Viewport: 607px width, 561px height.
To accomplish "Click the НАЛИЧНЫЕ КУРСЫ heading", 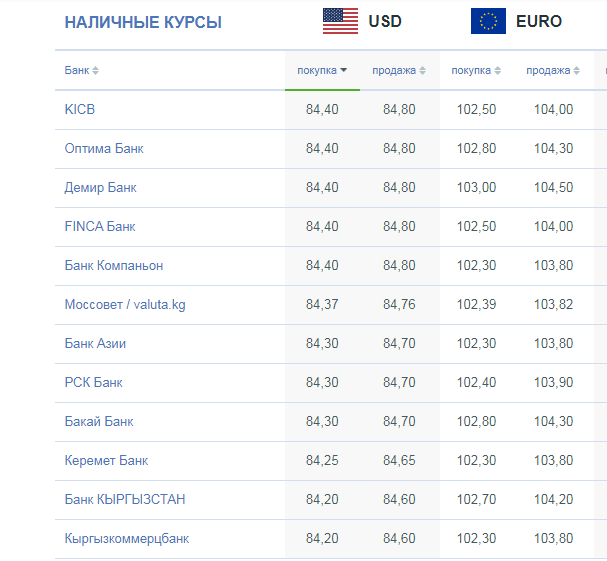I will click(143, 22).
